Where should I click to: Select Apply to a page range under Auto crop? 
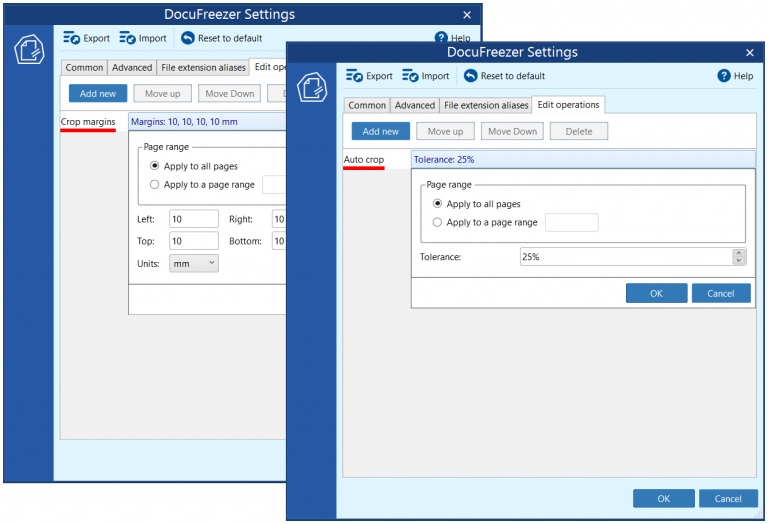437,222
